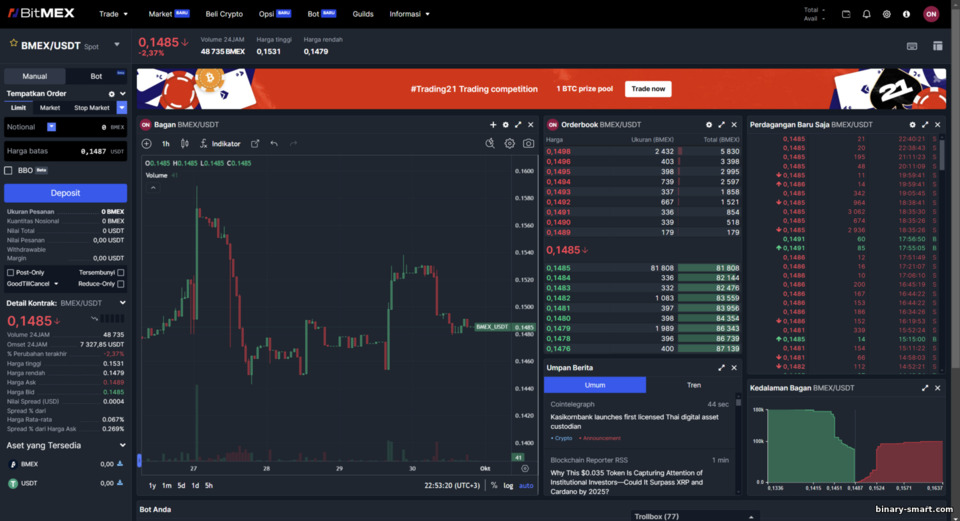Open more order types blue dropdown

[x=122, y=108]
